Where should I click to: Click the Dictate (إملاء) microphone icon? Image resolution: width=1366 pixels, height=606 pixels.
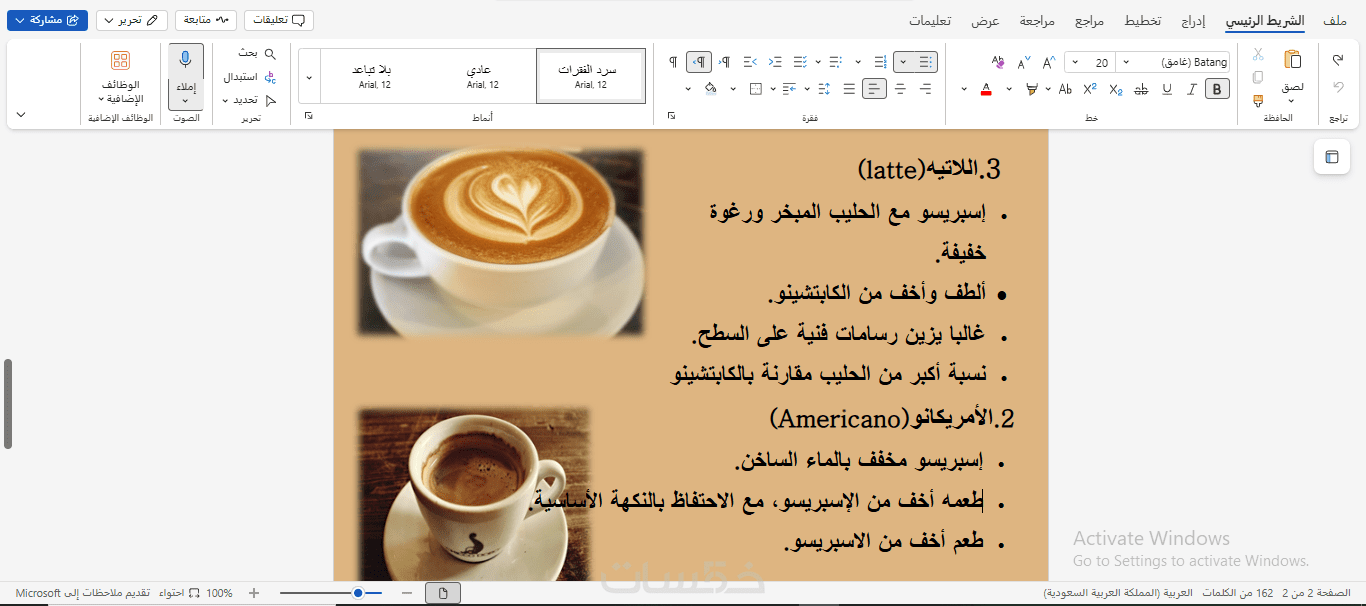(x=185, y=61)
